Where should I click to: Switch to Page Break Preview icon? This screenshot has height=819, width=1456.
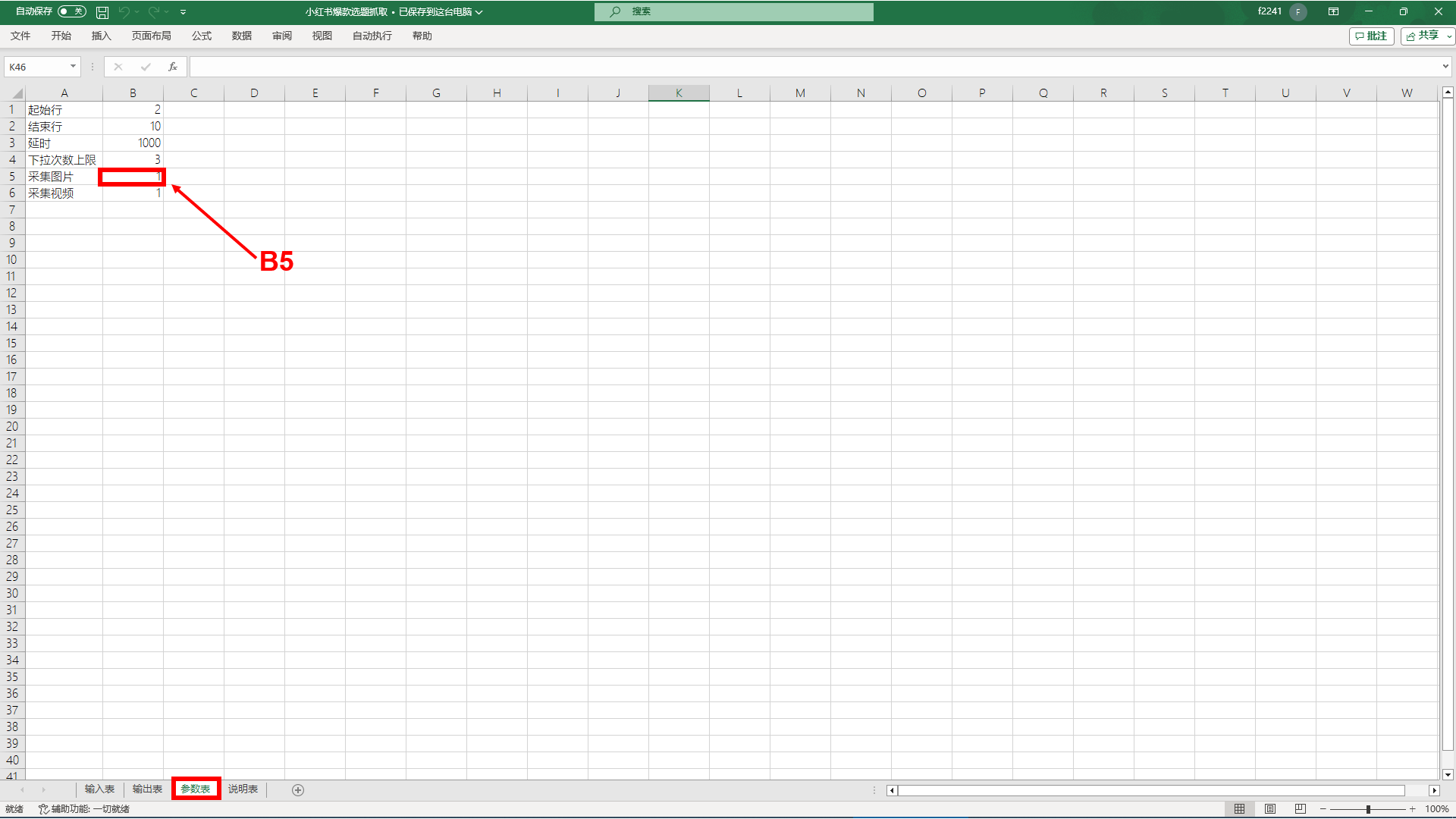pyautogui.click(x=1301, y=809)
